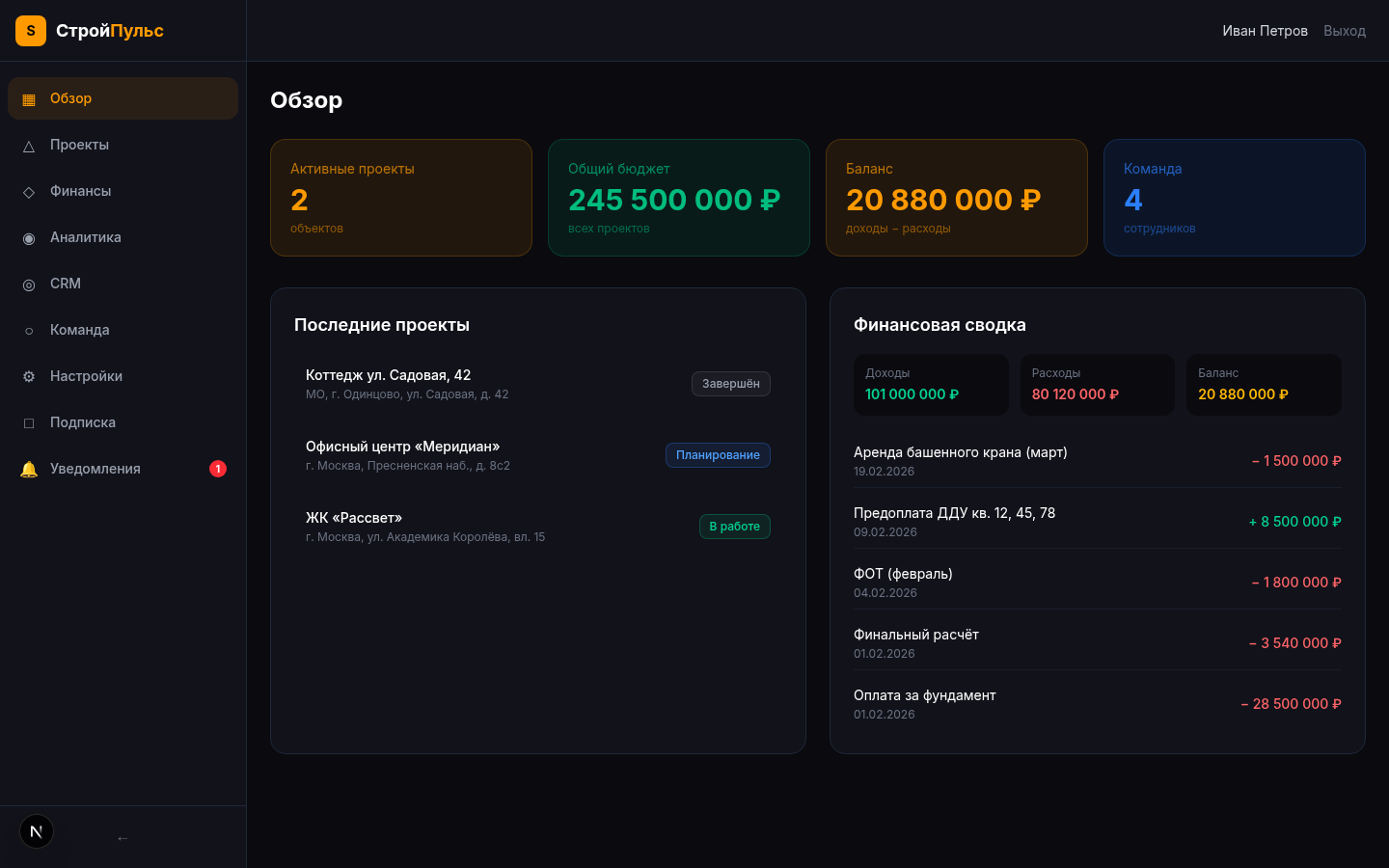
Task: Click the Projects triangle icon in sidebar
Action: pos(29,146)
